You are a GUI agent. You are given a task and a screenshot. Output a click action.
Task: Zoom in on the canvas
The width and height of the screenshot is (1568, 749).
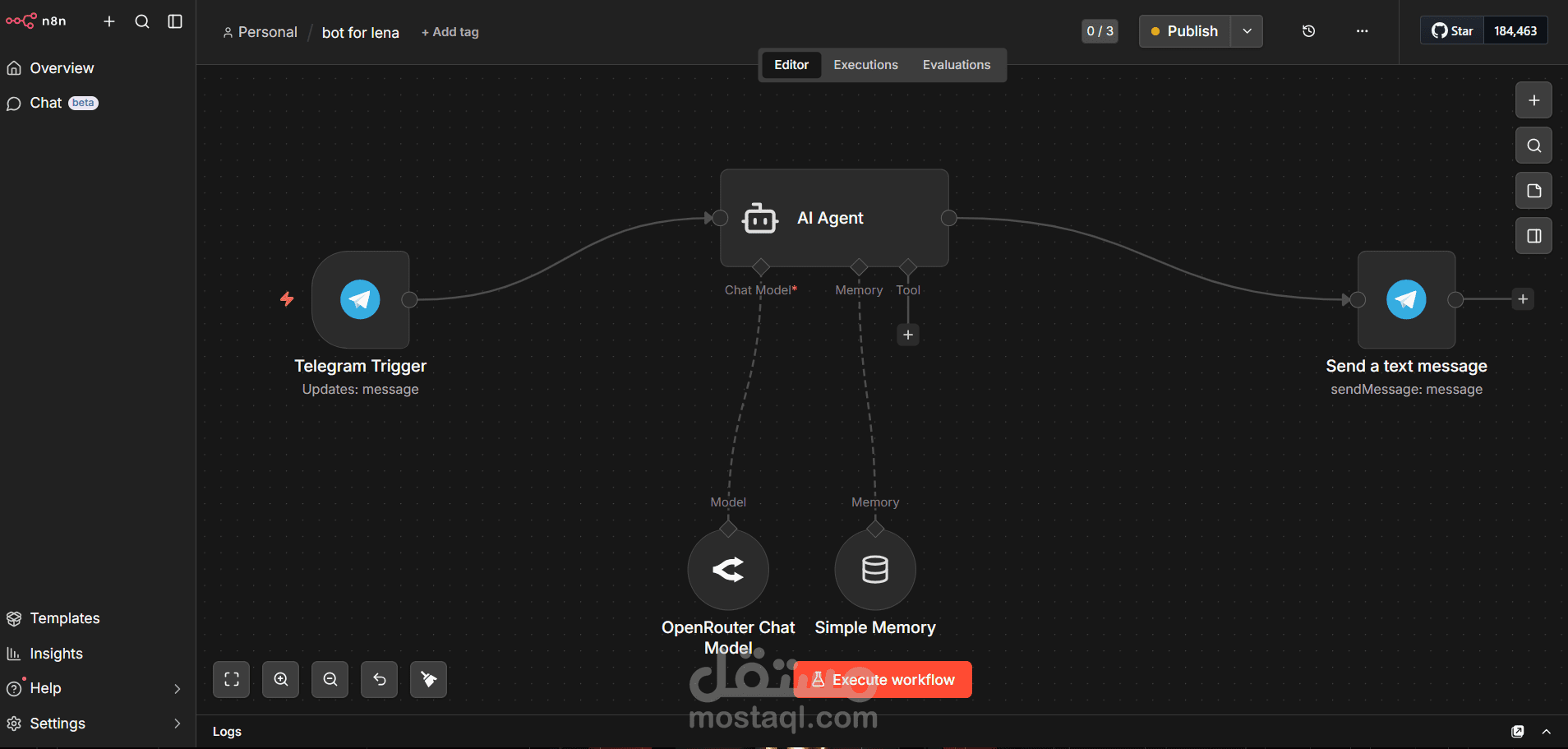(x=281, y=679)
